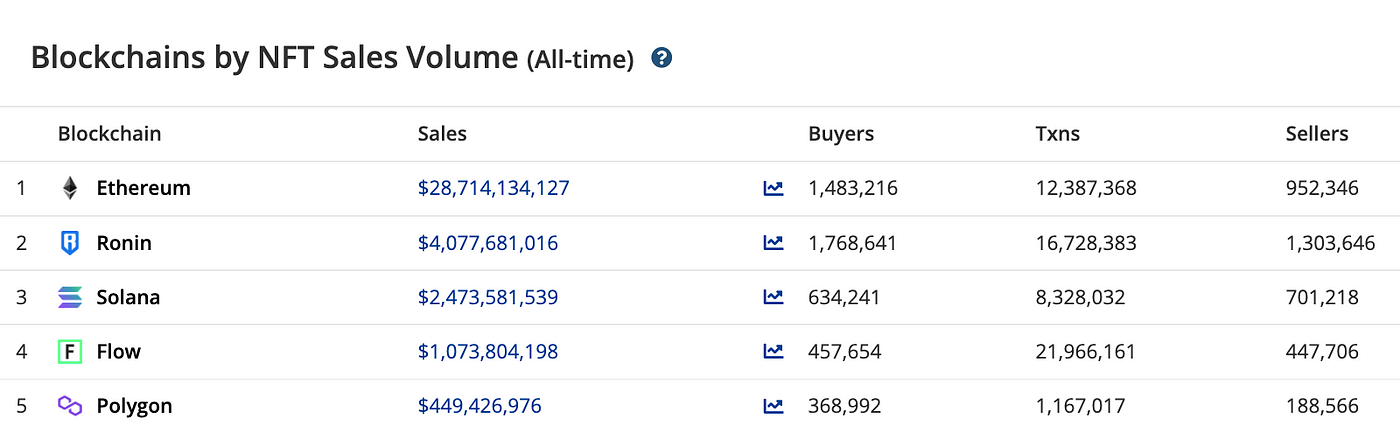Open the Ethereum sales chart icon
Image resolution: width=1400 pixels, height=431 pixels.
click(773, 188)
